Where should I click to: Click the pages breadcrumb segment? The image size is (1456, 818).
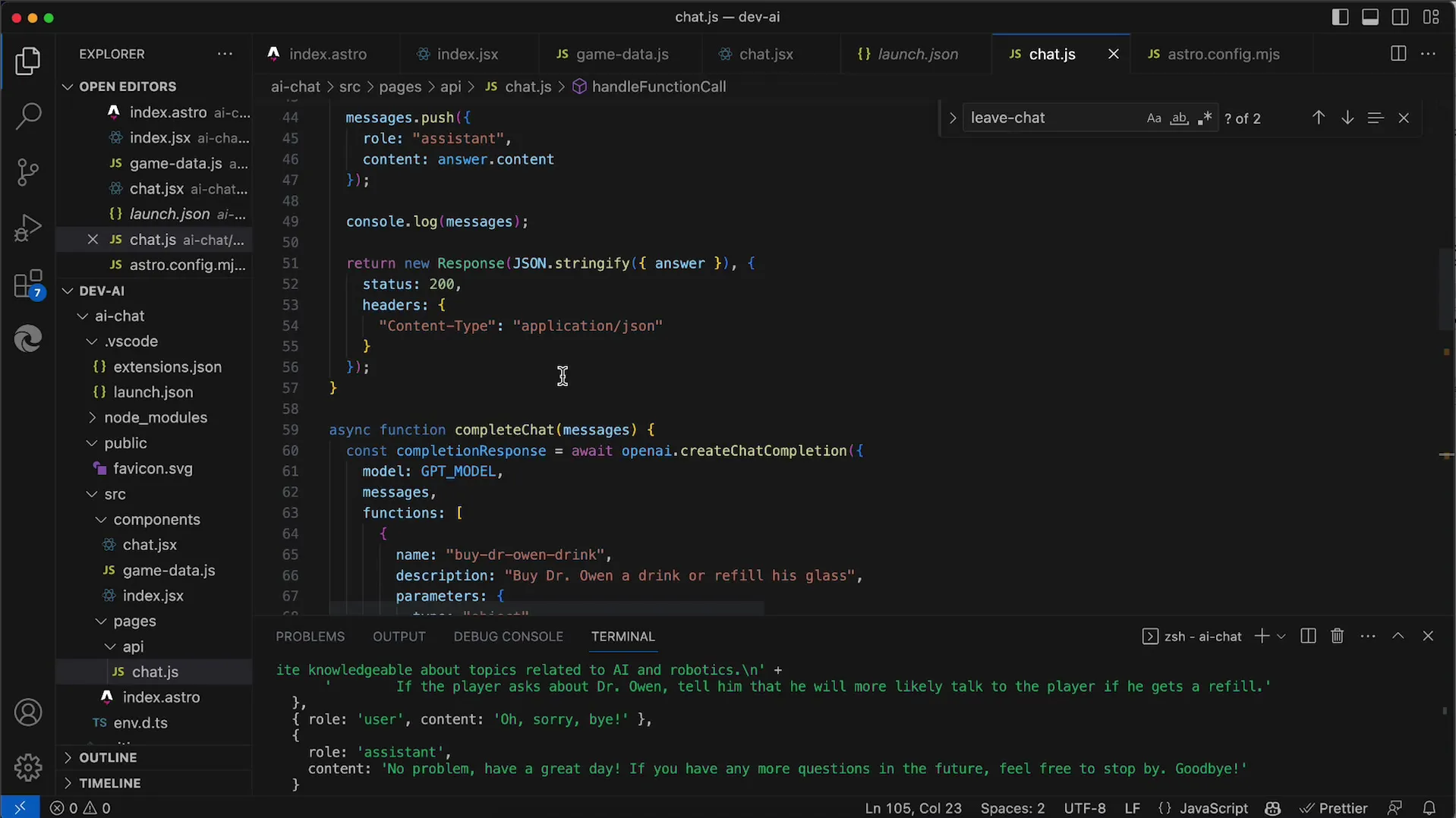point(400,87)
